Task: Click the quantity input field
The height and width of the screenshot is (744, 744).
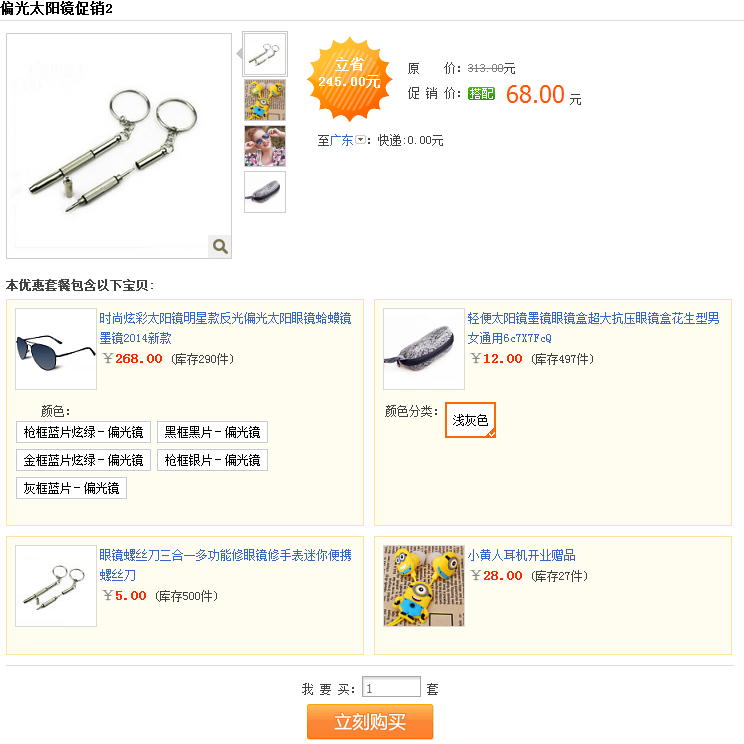Action: click(x=391, y=687)
